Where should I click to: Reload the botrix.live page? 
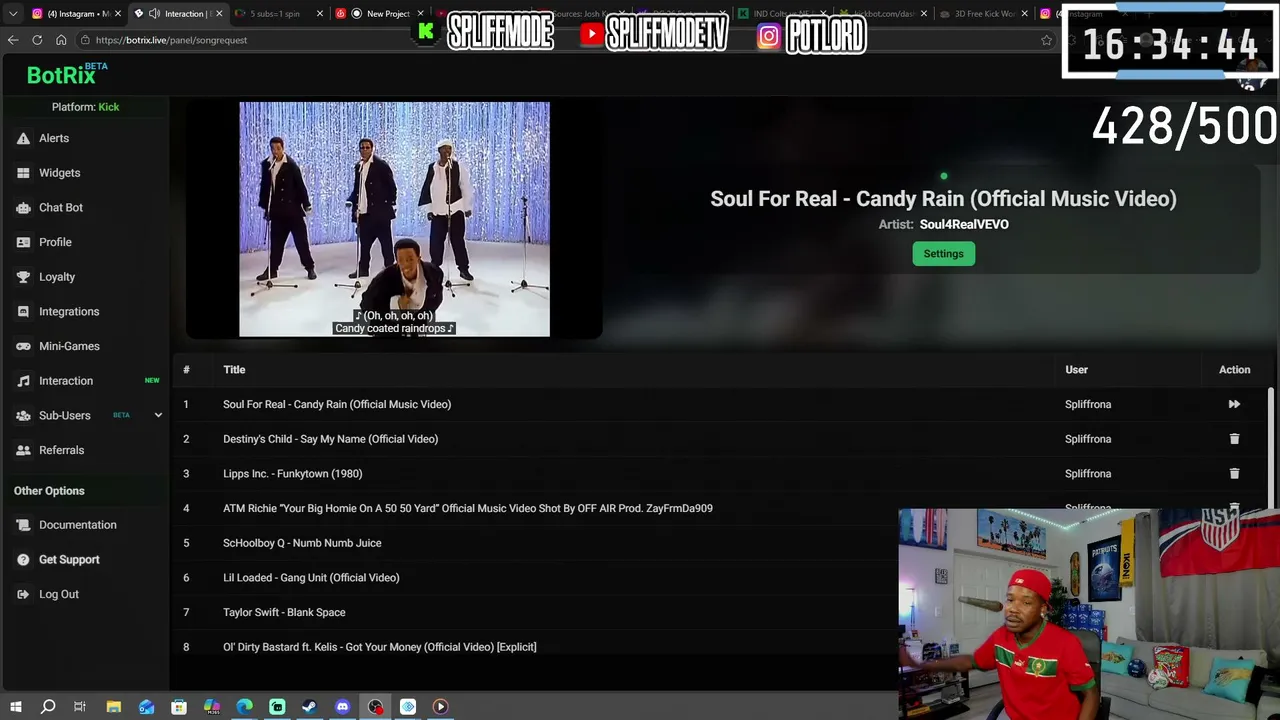coord(37,40)
